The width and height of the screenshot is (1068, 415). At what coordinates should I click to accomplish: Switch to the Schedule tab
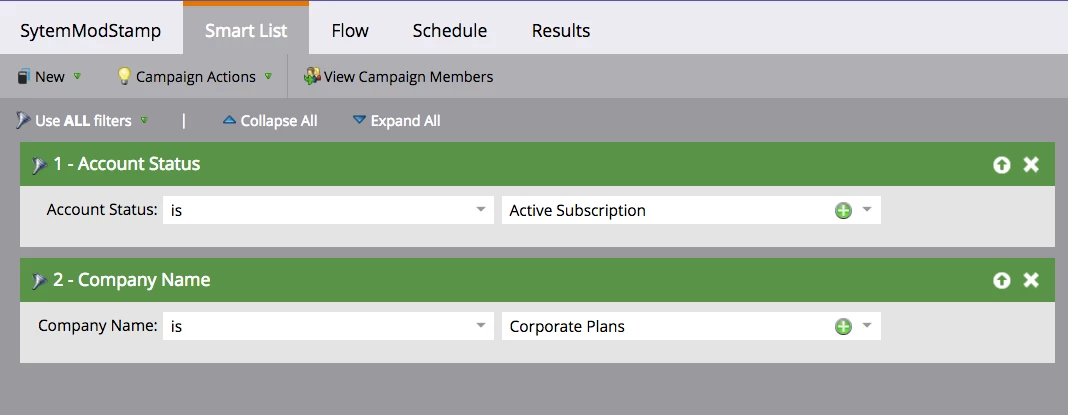pyautogui.click(x=449, y=31)
